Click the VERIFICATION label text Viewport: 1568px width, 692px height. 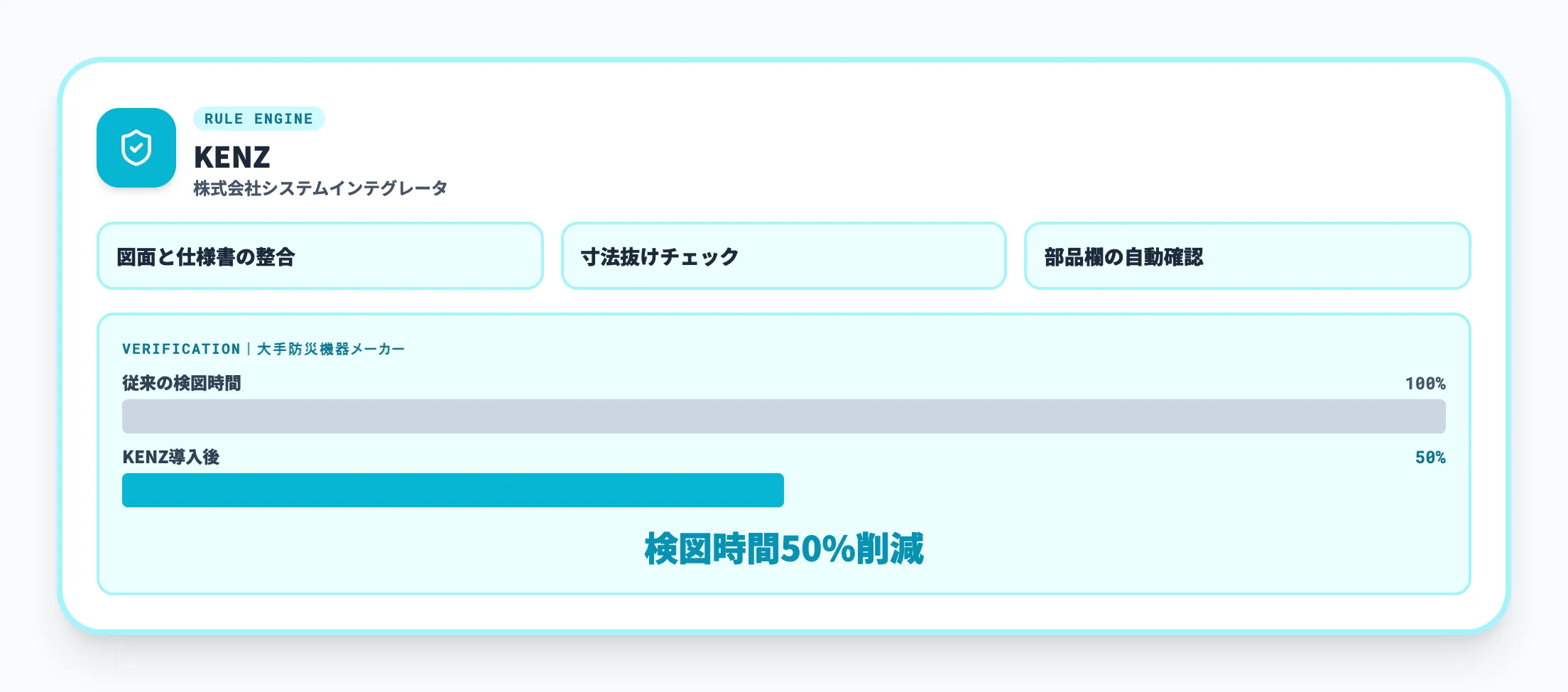click(181, 349)
